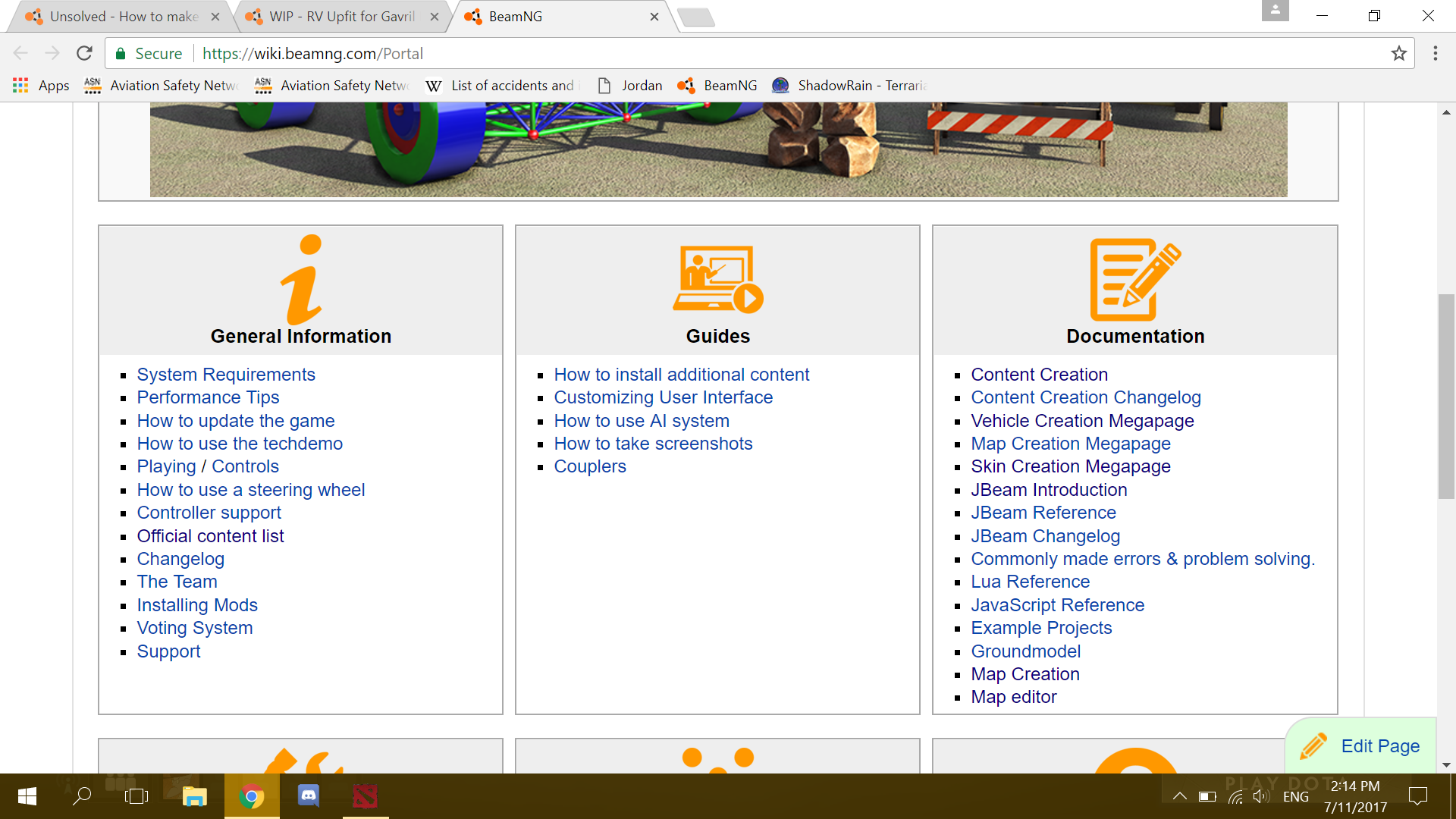The width and height of the screenshot is (1456, 819).
Task: Bookmark this page with the star icon
Action: pyautogui.click(x=1398, y=53)
